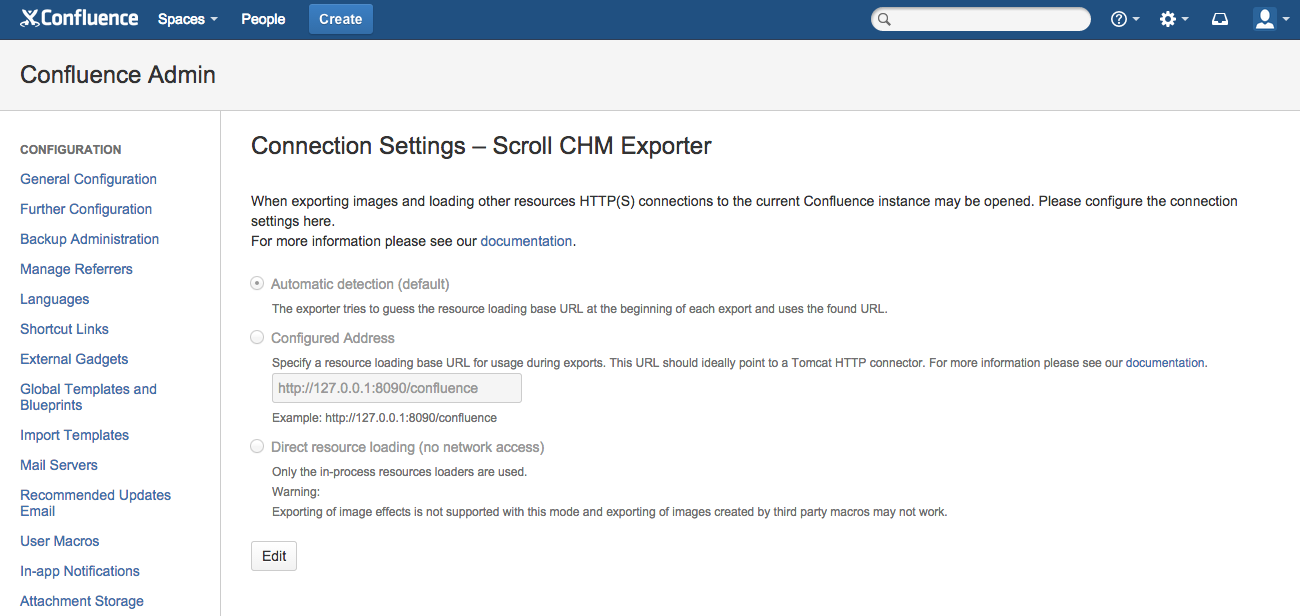1300x616 pixels.
Task: Open the Mail Servers admin page
Action: (x=59, y=465)
